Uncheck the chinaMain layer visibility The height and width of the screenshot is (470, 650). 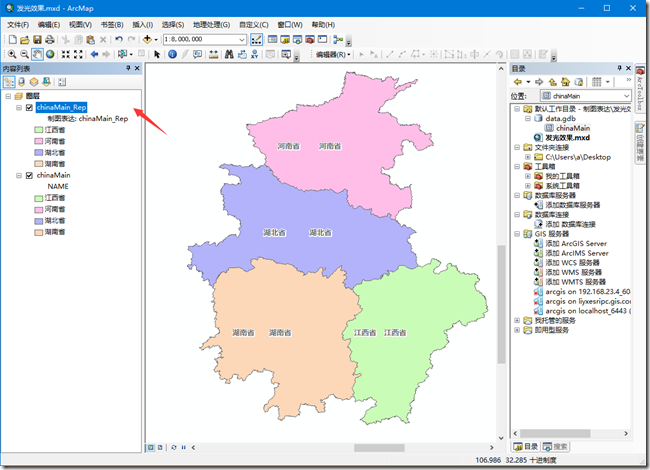[29, 175]
